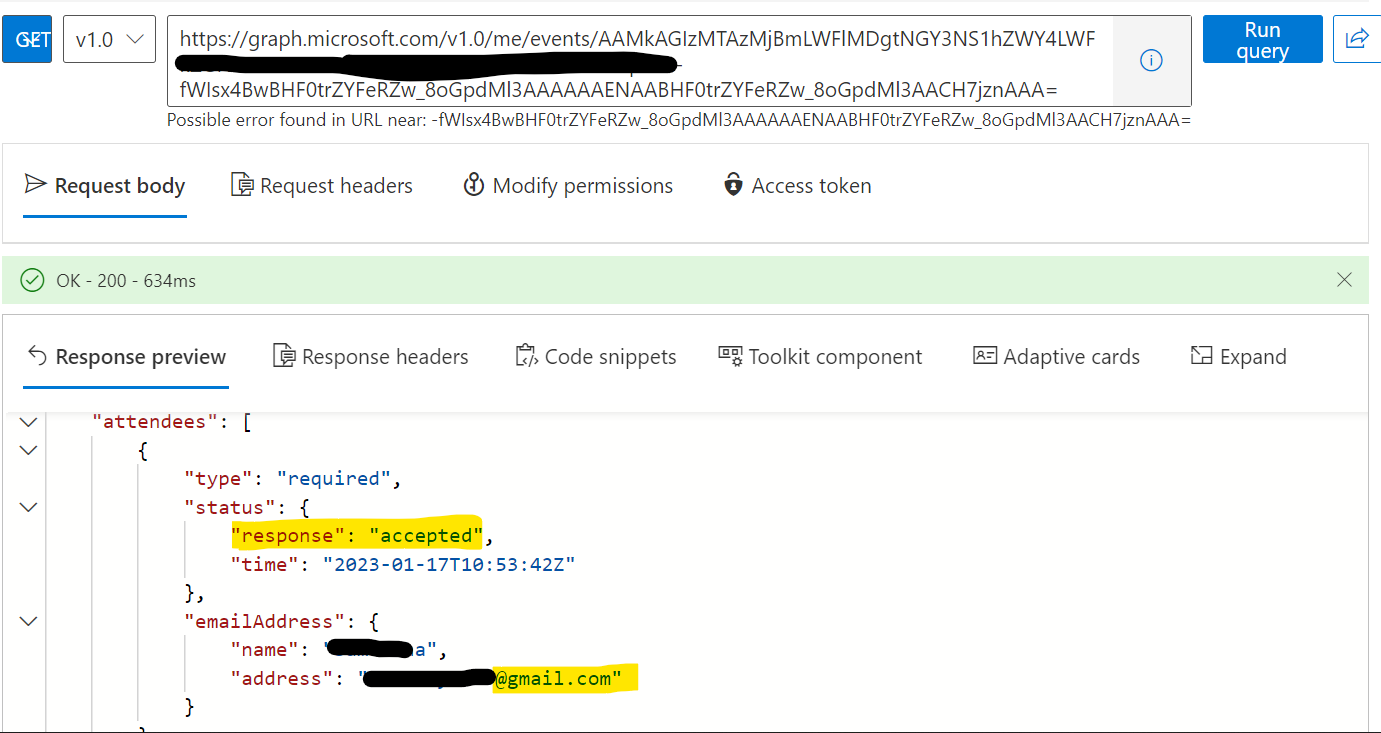
Task: Open Modify permissions tab
Action: pyautogui.click(x=568, y=186)
